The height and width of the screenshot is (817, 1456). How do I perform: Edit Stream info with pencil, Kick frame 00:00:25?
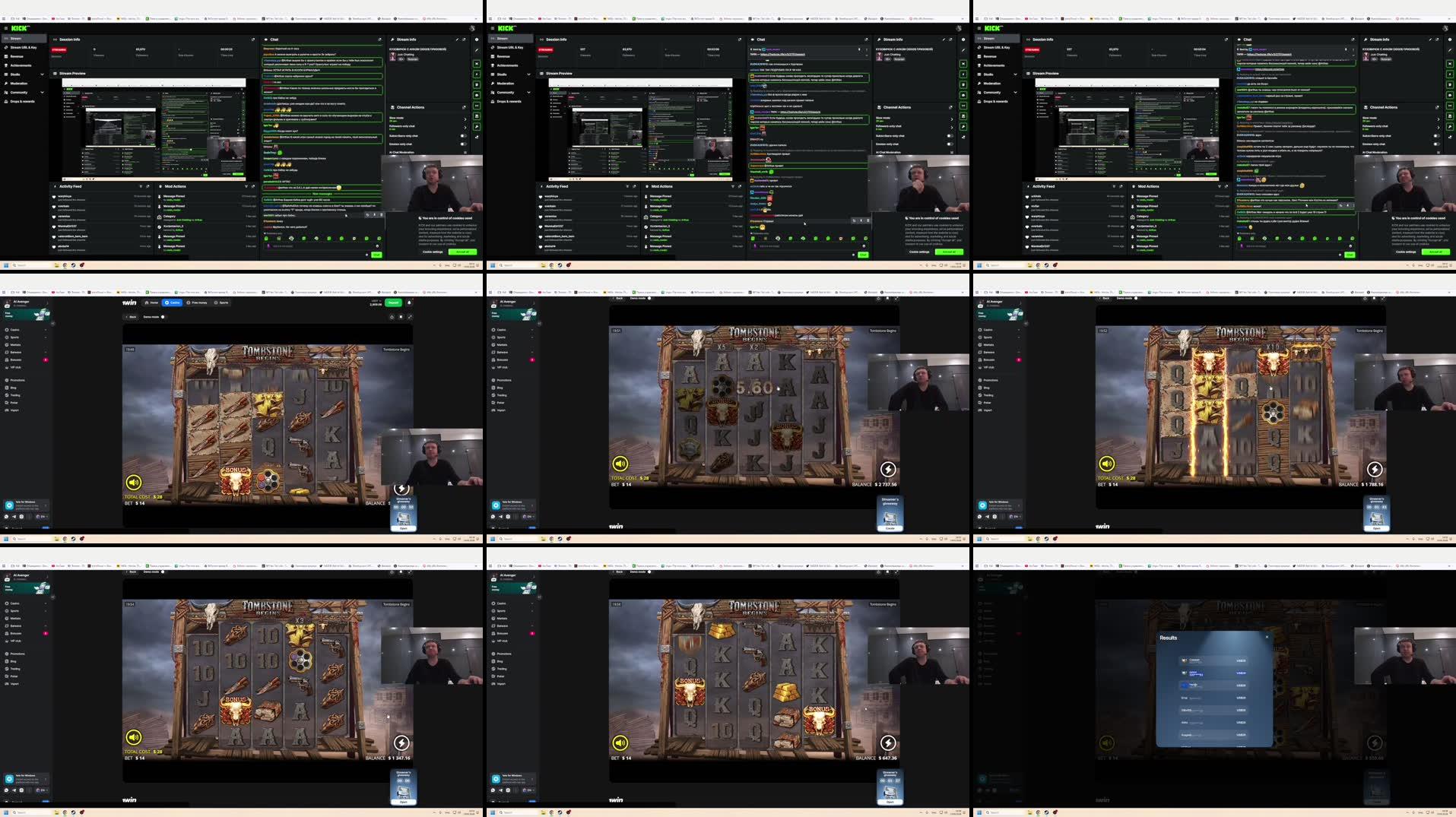coord(457,40)
